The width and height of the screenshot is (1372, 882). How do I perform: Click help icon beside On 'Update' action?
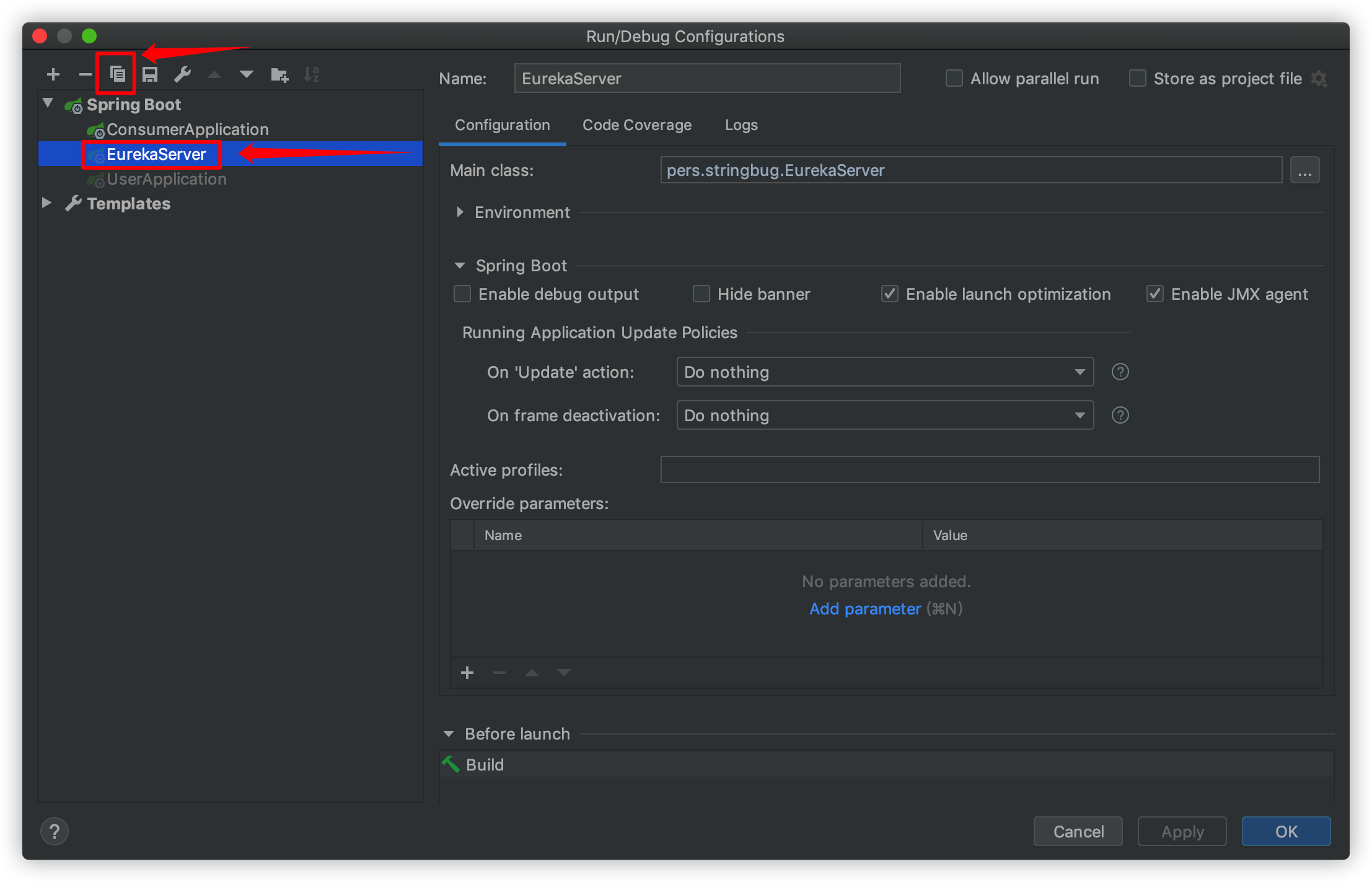(x=1120, y=372)
